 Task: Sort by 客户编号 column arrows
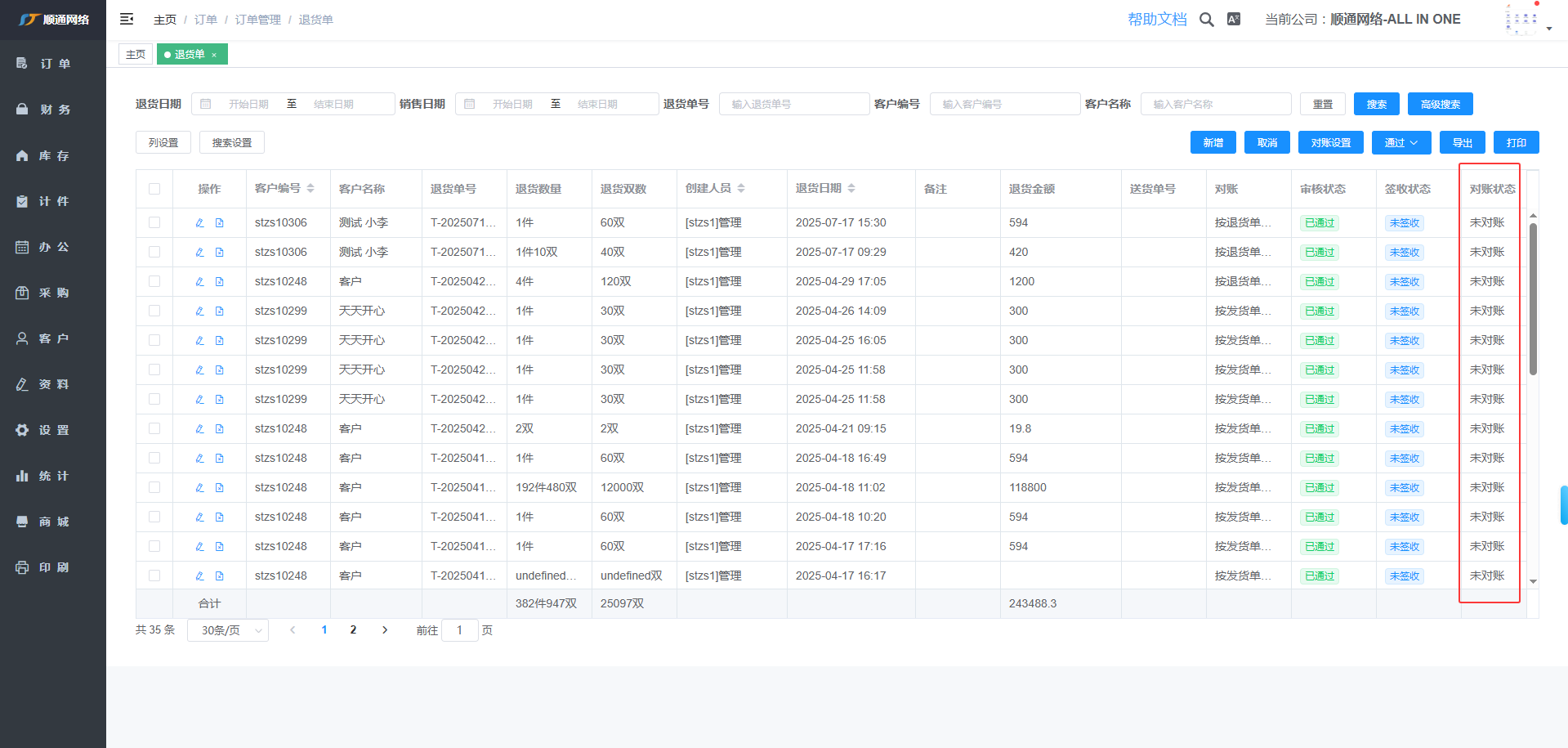[x=310, y=188]
